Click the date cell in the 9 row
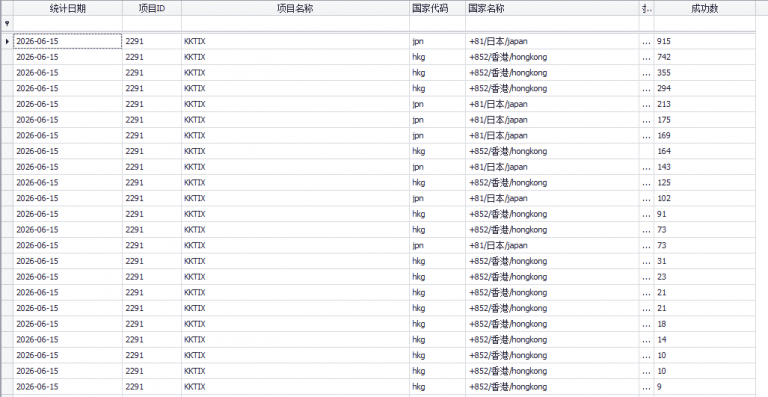This screenshot has width=768, height=397. (x=68, y=386)
